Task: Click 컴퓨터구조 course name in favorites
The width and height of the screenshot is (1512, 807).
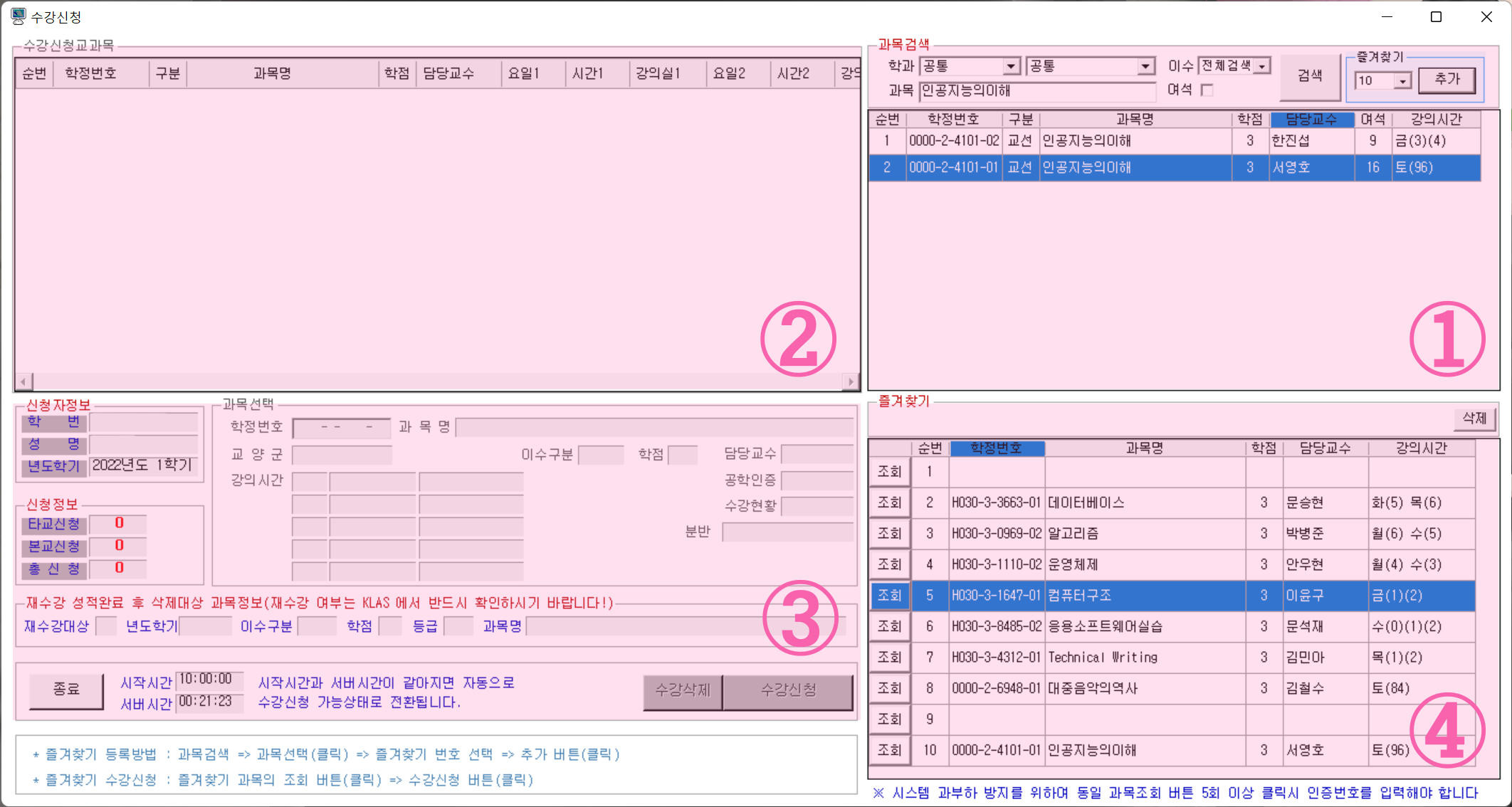Action: [1145, 596]
